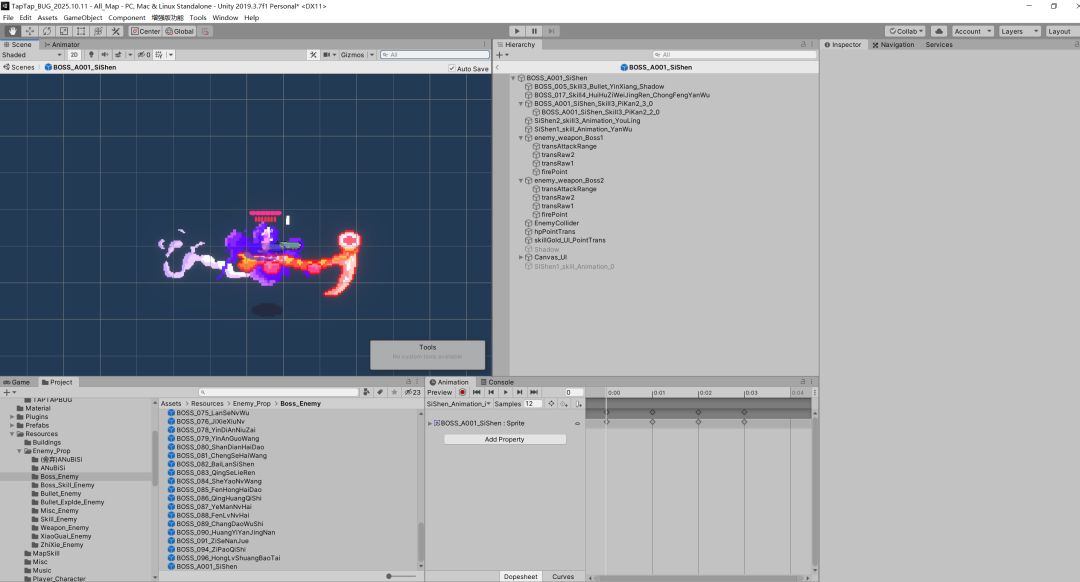Viewport: 1080px width, 582px height.
Task: Select the Hand tool in the toolbar
Action: coord(13,31)
